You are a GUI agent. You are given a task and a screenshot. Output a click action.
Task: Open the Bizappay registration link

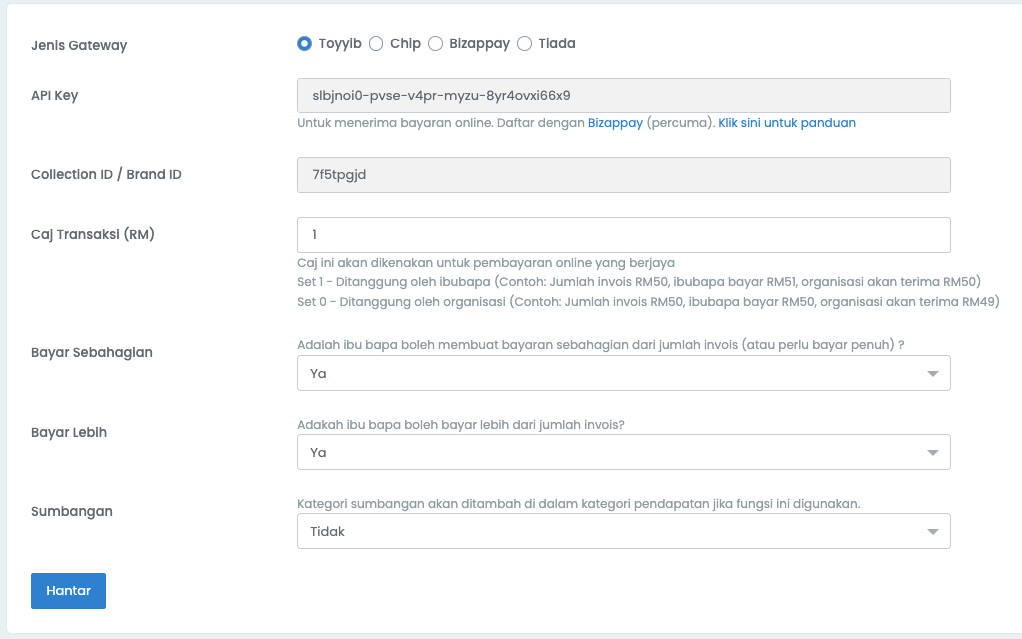click(x=615, y=123)
